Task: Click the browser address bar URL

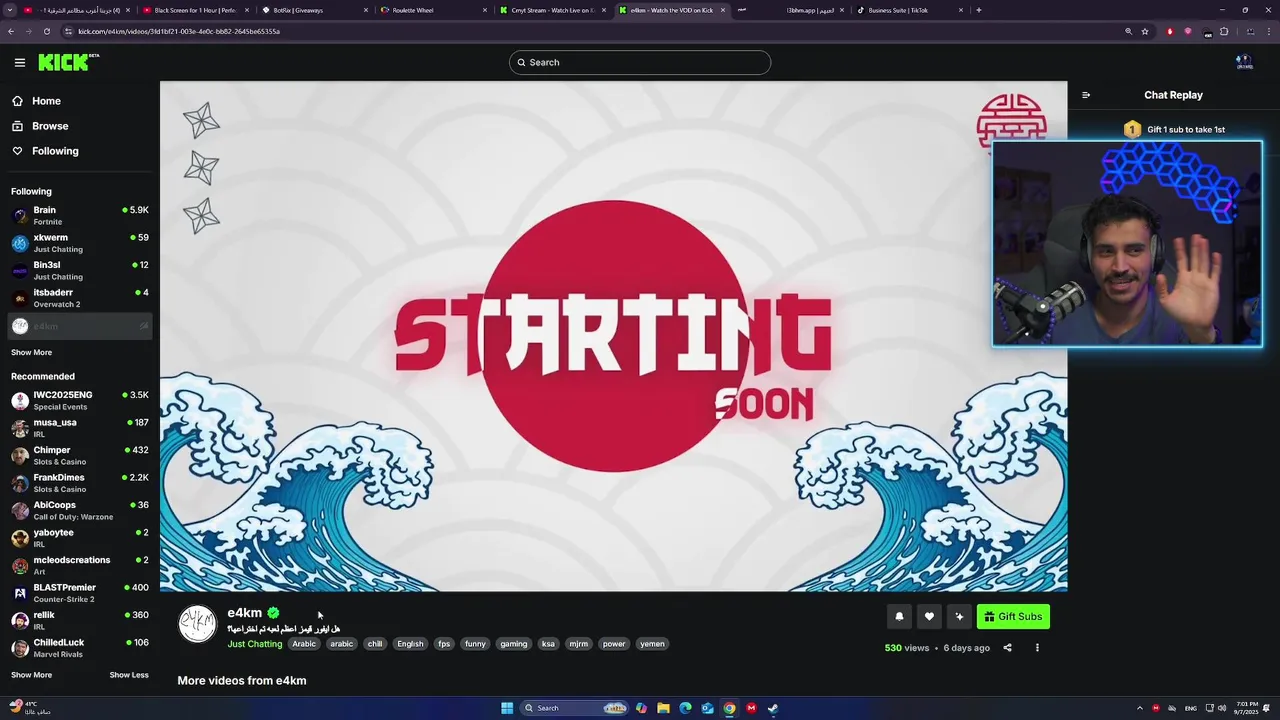Action: (x=179, y=31)
